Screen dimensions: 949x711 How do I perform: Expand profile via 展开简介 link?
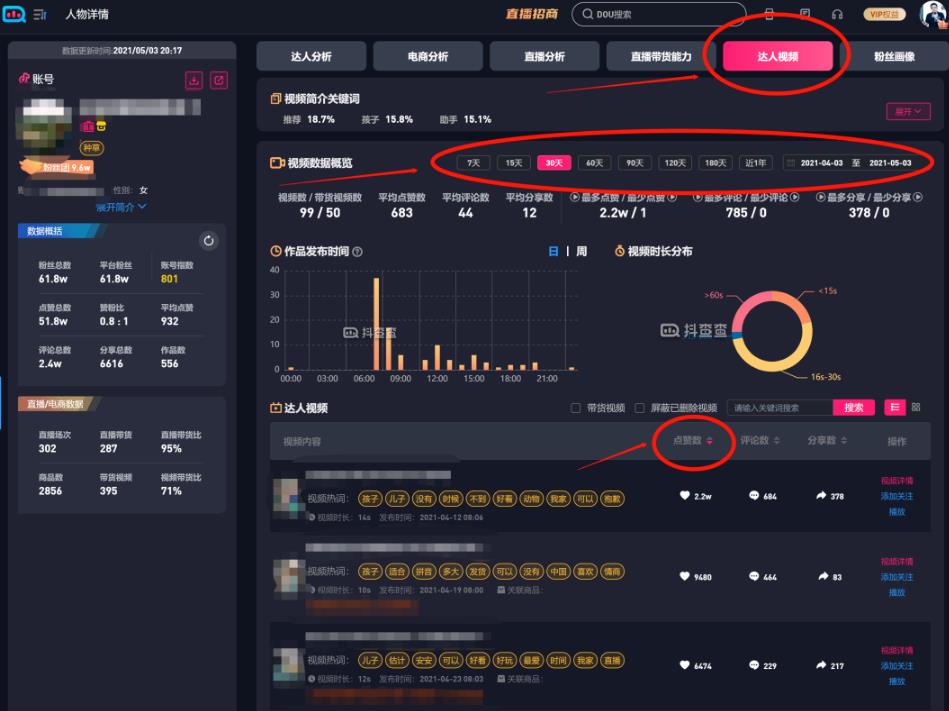[121, 207]
